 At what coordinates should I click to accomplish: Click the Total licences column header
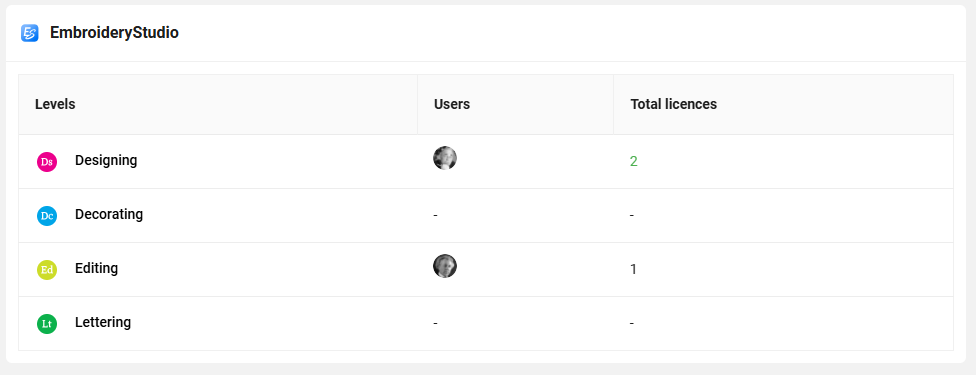[x=673, y=104]
